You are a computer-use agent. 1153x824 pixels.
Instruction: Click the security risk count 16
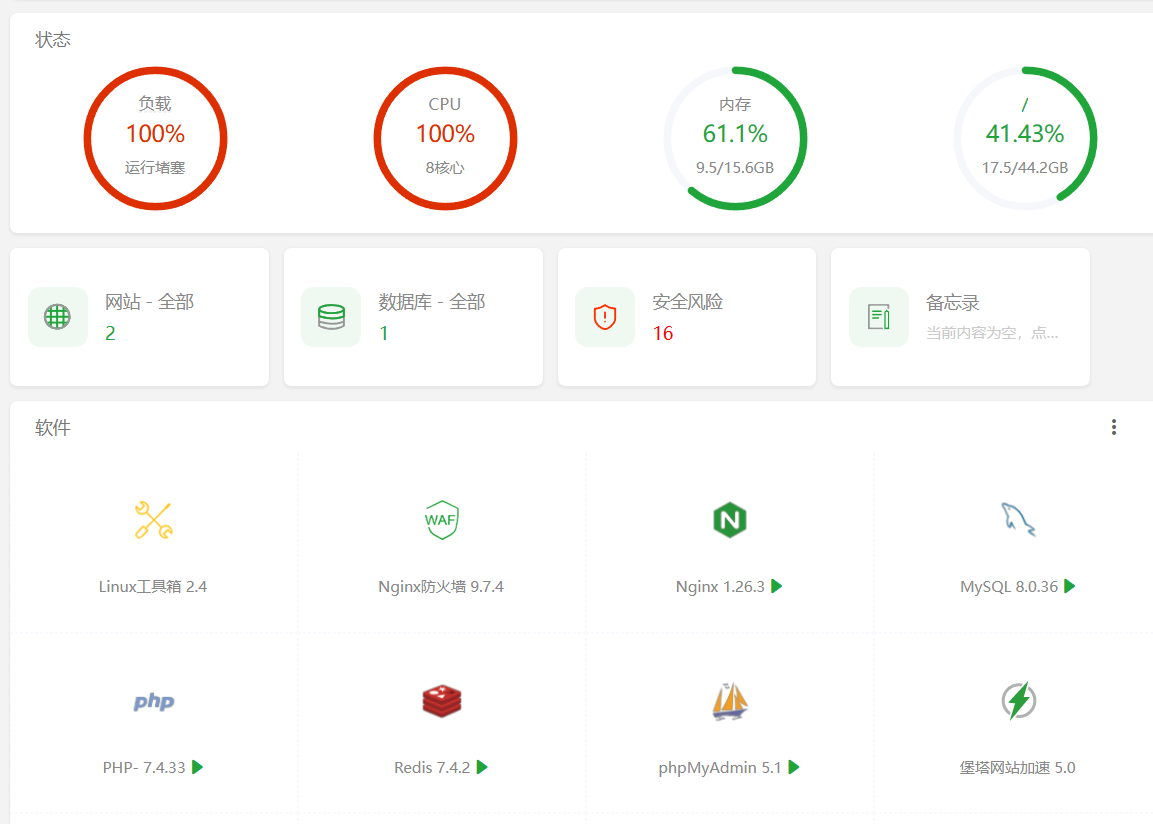pos(663,334)
